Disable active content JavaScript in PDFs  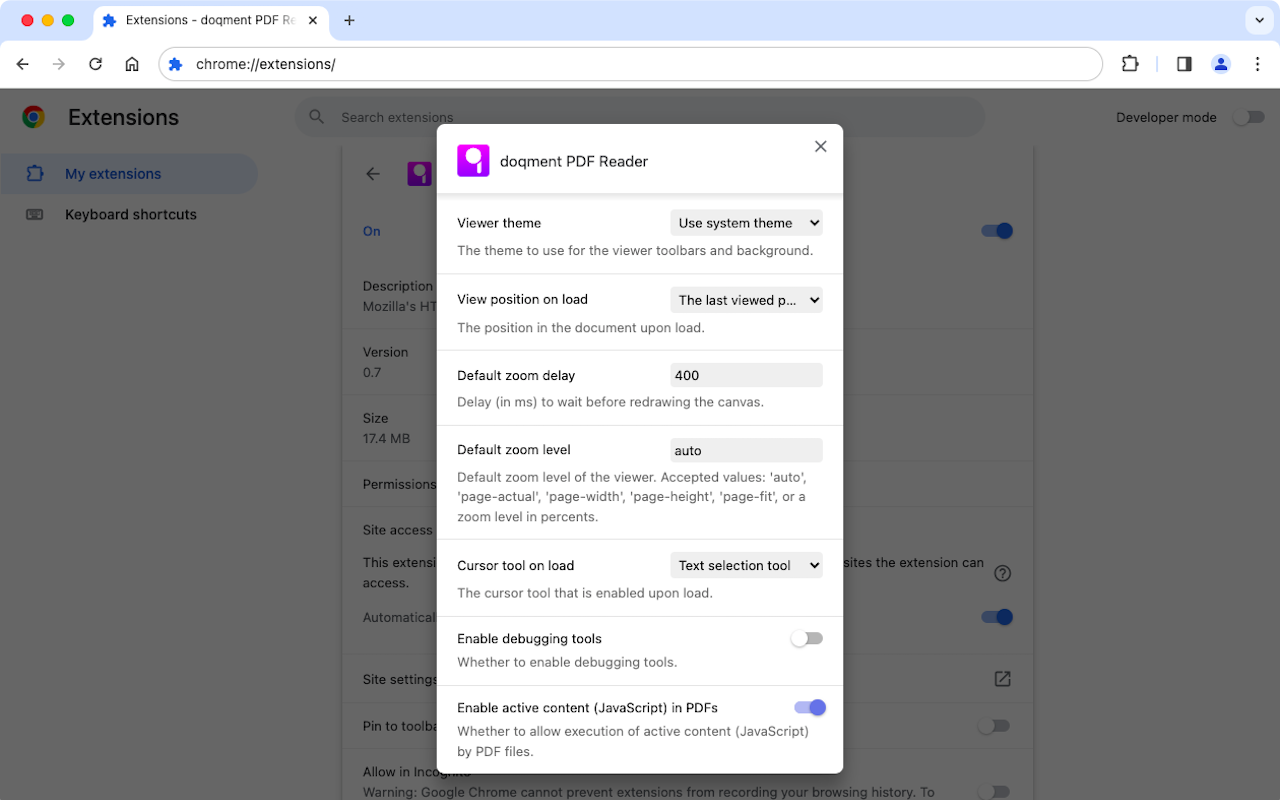[810, 708]
